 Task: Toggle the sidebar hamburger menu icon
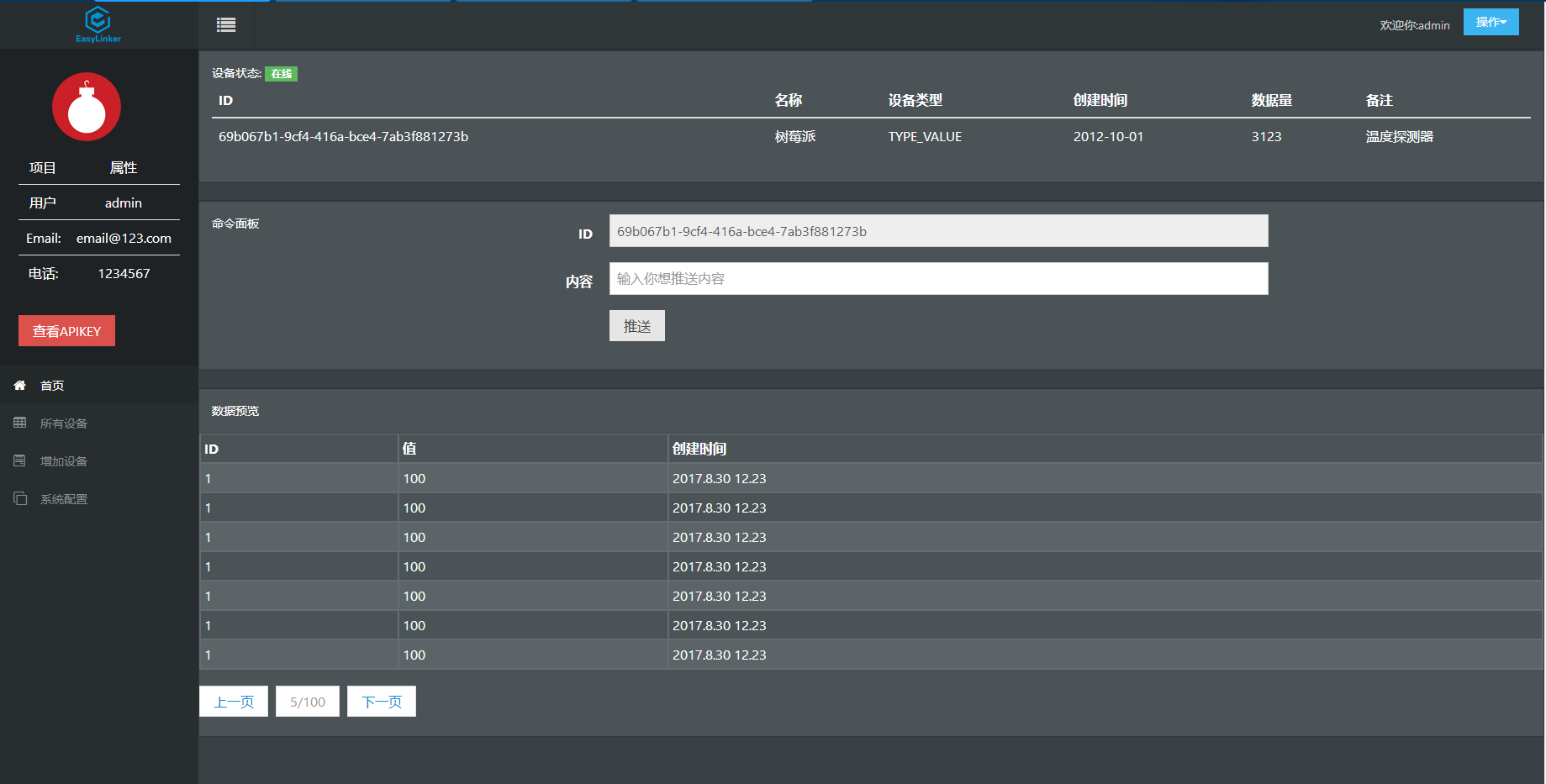click(226, 25)
